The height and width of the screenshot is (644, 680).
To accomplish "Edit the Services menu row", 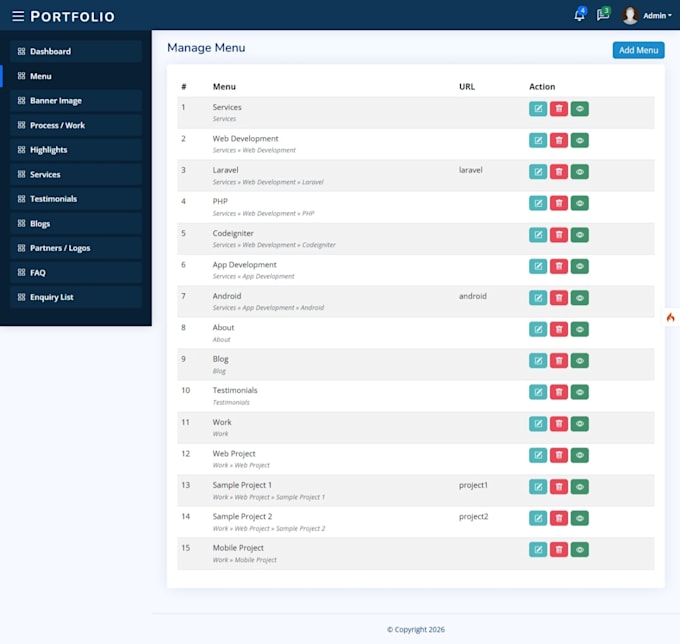I will click(x=538, y=109).
